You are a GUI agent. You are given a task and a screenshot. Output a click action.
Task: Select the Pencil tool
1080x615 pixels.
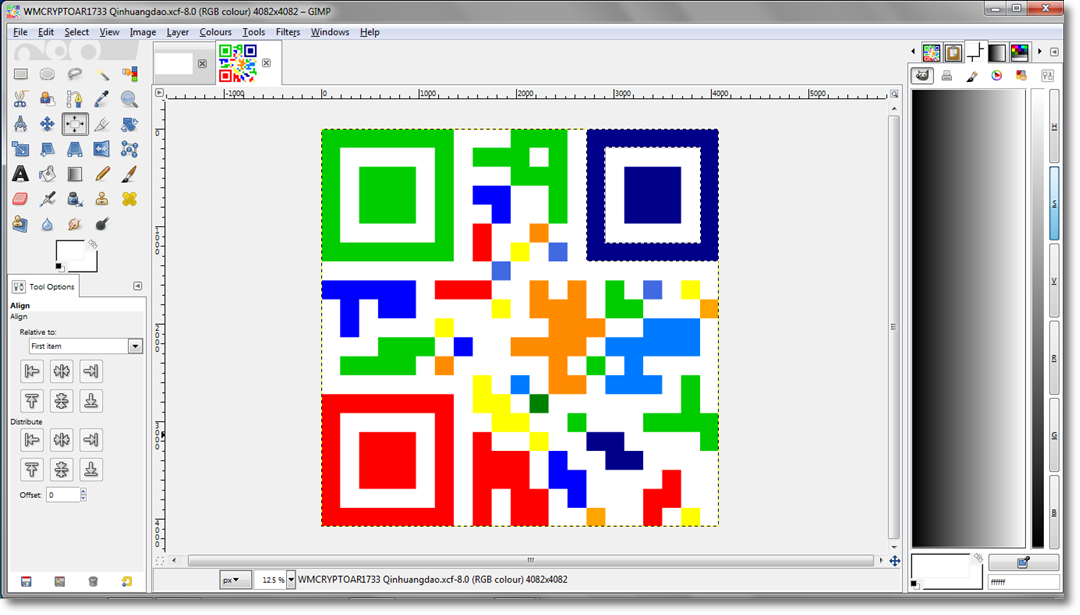click(102, 174)
